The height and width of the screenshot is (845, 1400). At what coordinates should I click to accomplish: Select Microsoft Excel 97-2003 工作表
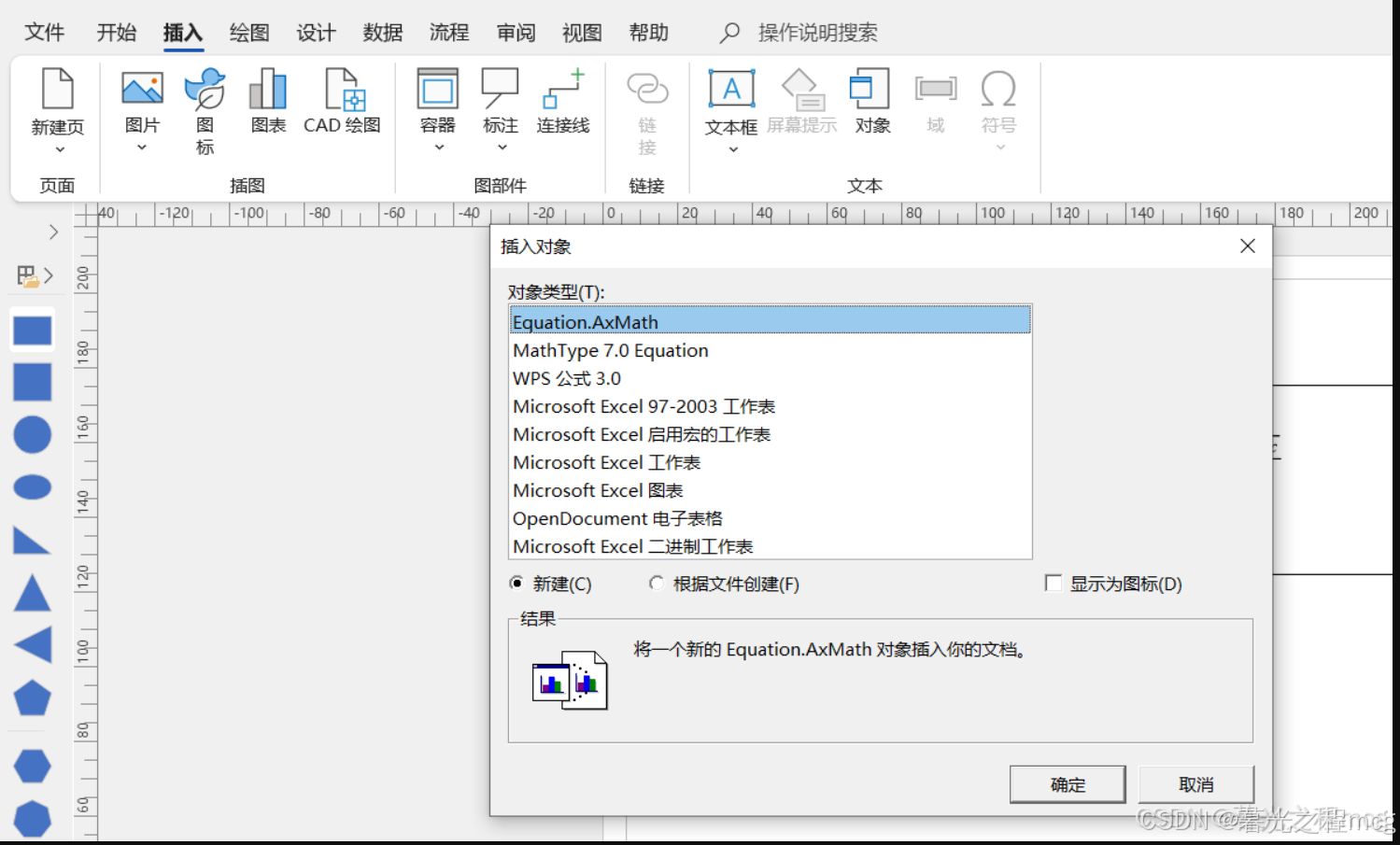[771, 406]
